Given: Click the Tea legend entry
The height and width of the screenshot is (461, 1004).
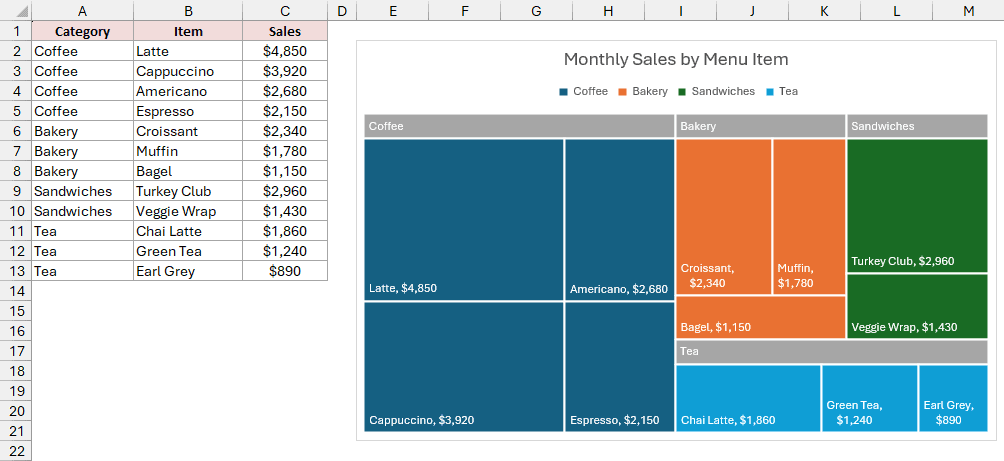Looking at the screenshot, I should [x=782, y=92].
